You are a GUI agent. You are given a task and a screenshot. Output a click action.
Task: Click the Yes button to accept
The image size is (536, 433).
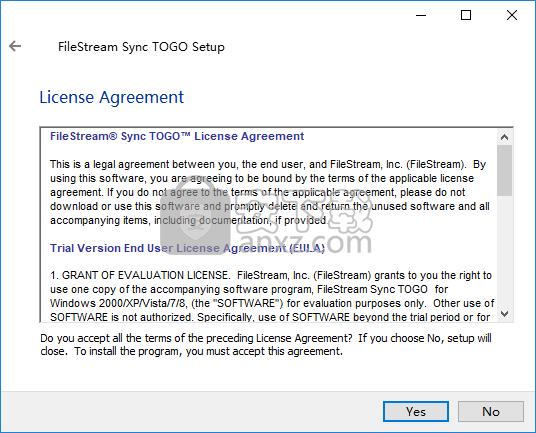click(416, 411)
